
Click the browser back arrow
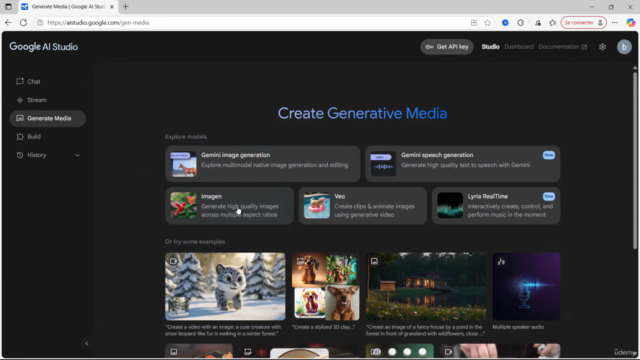pyautogui.click(x=8, y=23)
